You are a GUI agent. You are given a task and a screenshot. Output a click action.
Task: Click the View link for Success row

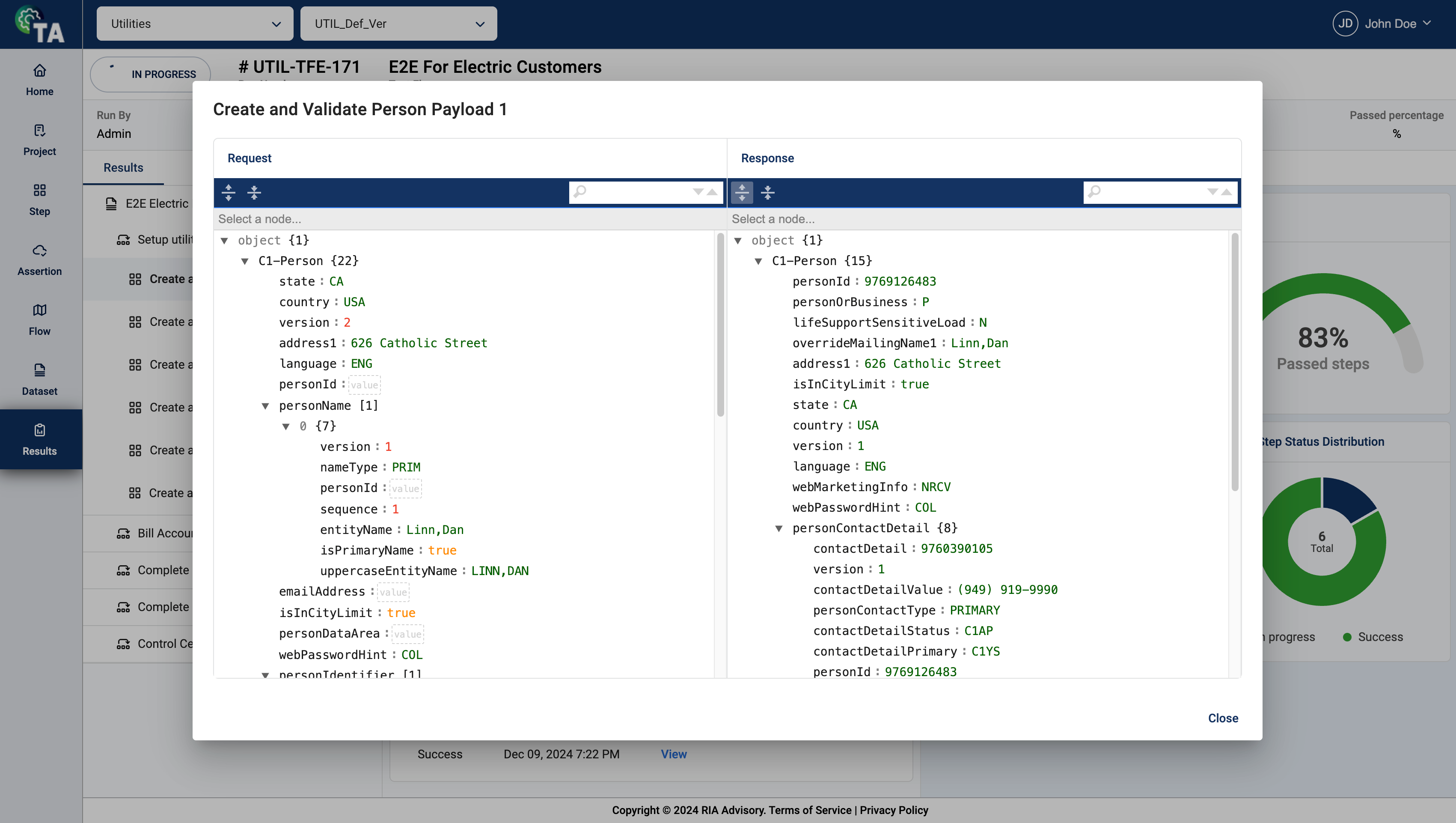pos(673,754)
